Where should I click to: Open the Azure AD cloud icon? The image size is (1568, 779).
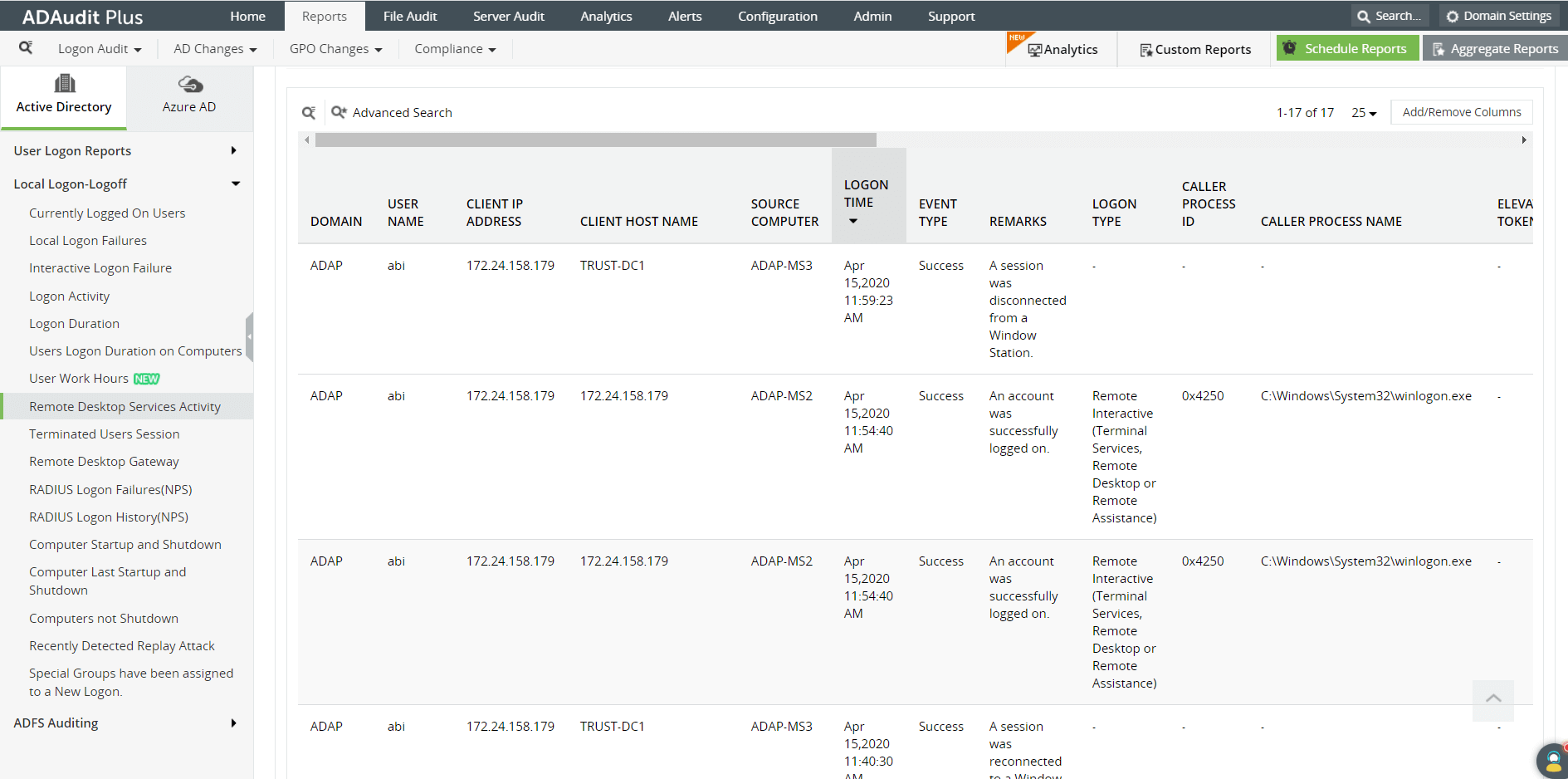[190, 84]
